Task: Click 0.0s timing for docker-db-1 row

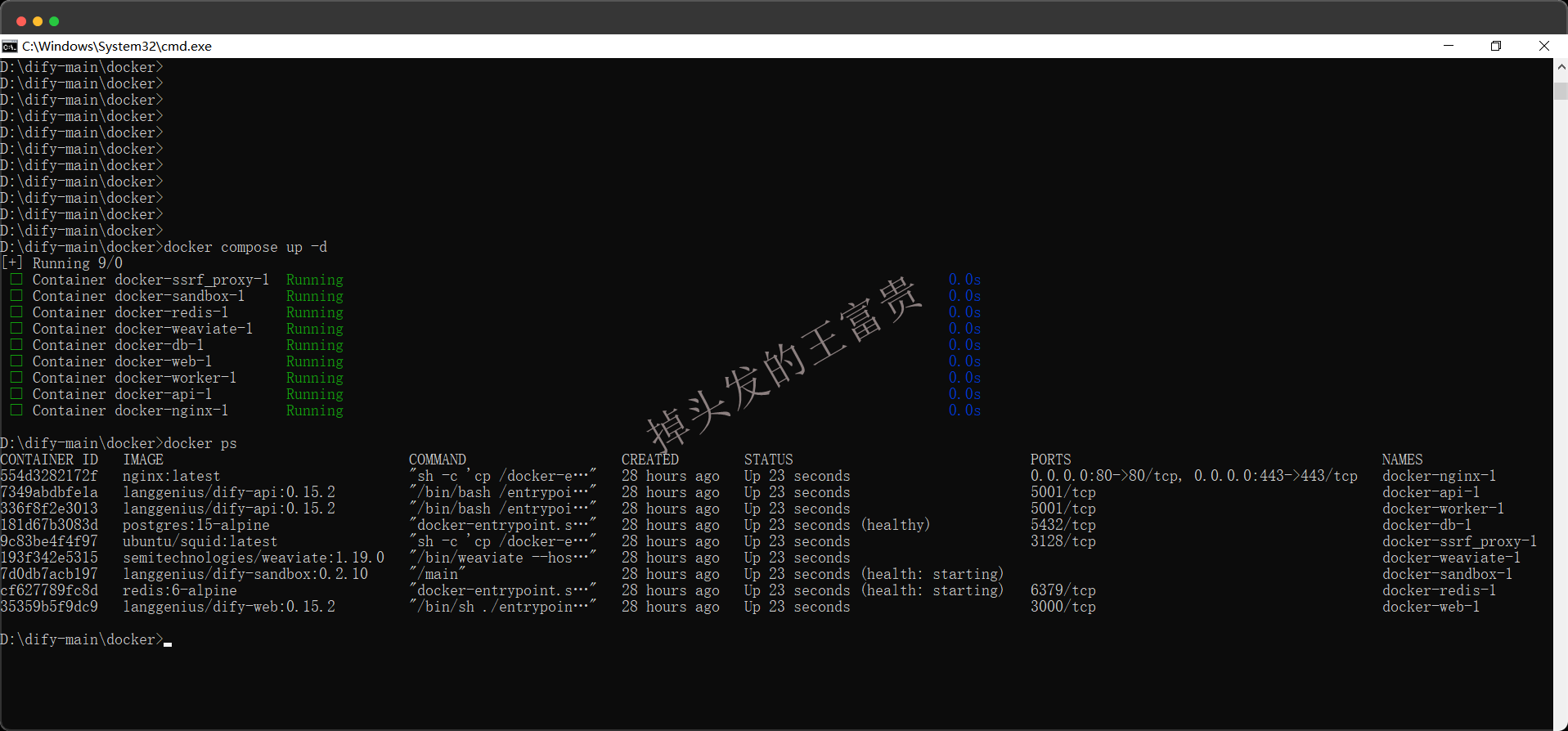Action: pyautogui.click(x=964, y=345)
